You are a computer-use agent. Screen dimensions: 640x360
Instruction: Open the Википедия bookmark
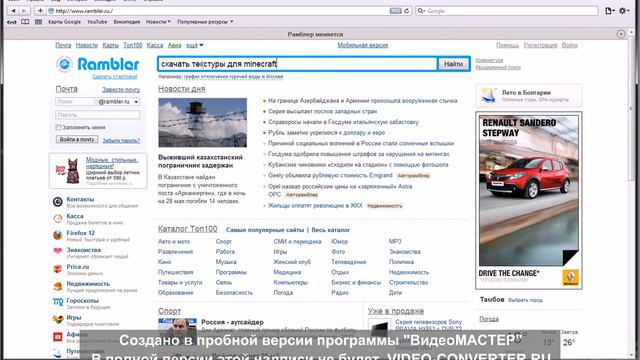tap(127, 22)
